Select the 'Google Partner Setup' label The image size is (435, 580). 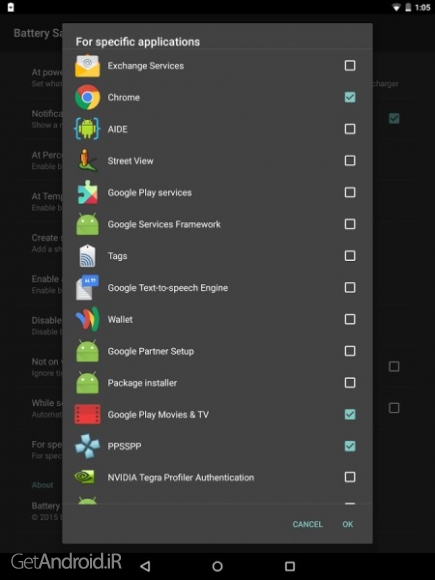point(151,351)
